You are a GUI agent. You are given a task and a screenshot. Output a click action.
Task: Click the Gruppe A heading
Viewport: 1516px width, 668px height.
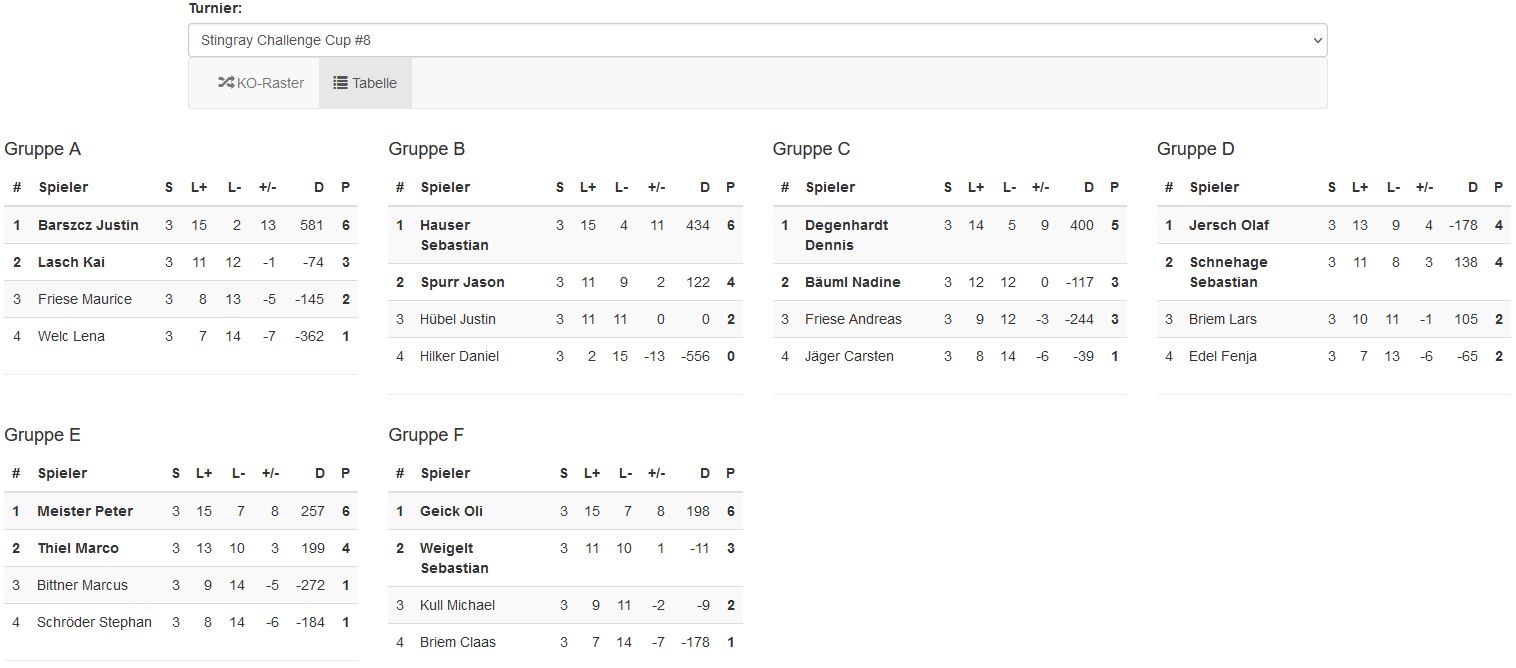(x=43, y=149)
